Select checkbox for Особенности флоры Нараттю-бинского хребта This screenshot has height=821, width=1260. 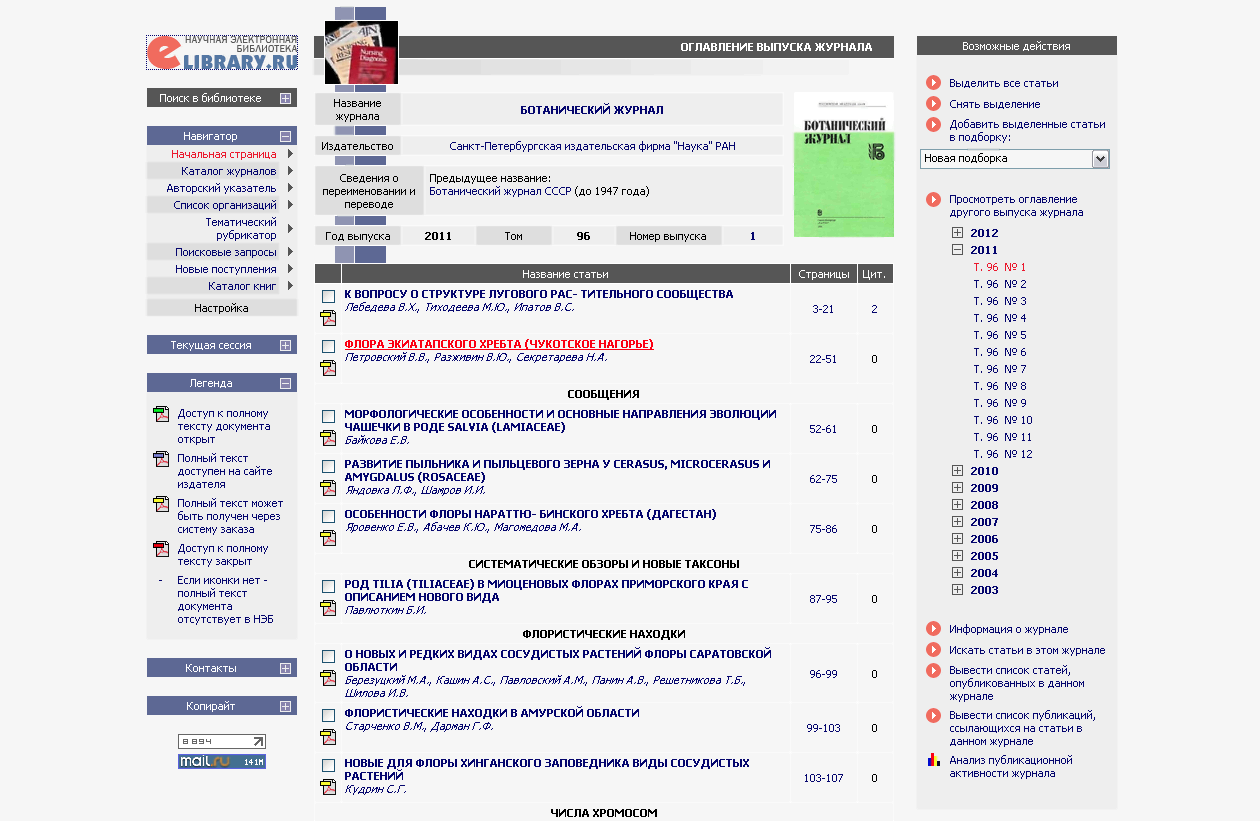pos(328,516)
